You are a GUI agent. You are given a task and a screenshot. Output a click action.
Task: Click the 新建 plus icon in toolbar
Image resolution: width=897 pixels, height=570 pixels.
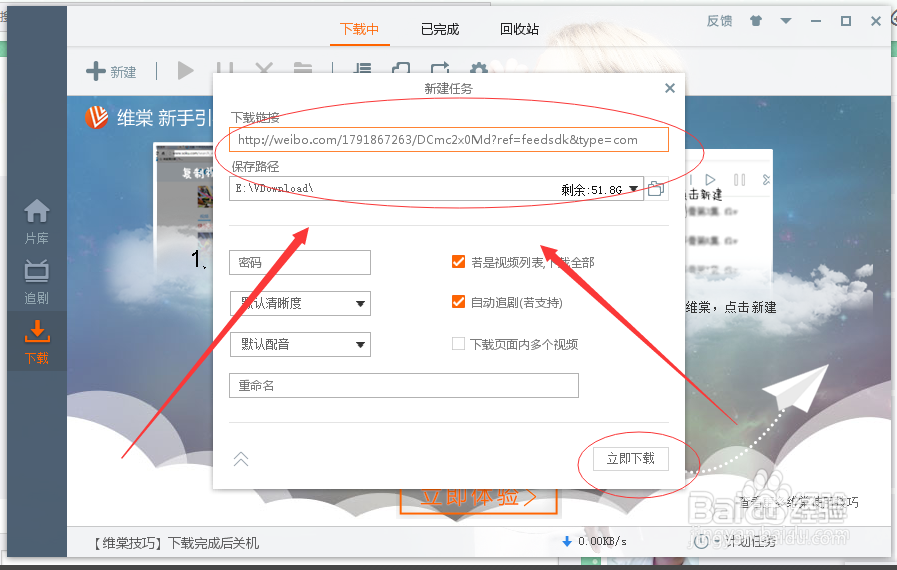(96, 72)
